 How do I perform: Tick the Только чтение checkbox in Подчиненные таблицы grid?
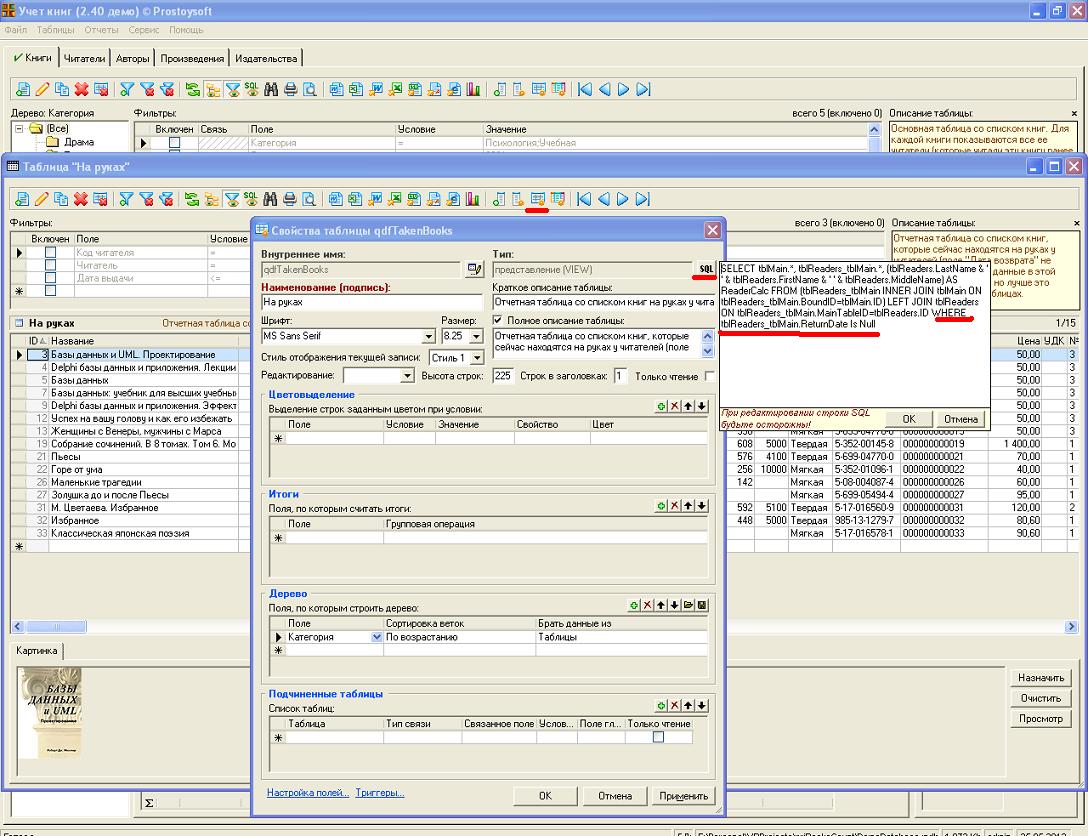[x=658, y=738]
